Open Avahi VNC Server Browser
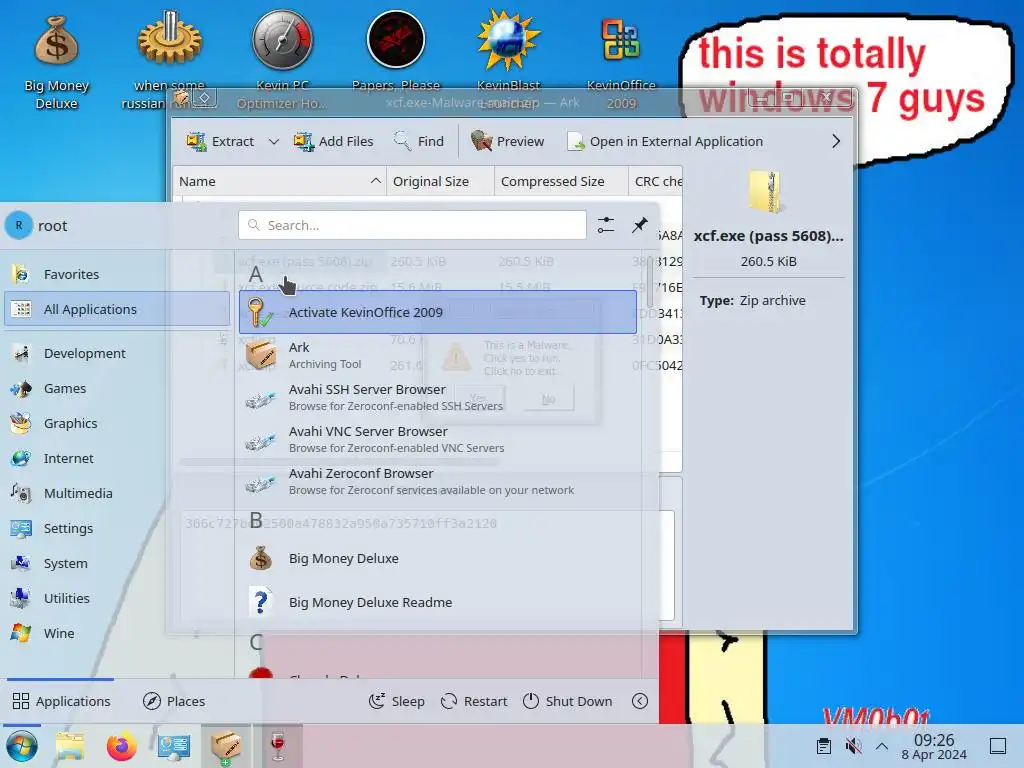The image size is (1024, 768). [x=438, y=440]
